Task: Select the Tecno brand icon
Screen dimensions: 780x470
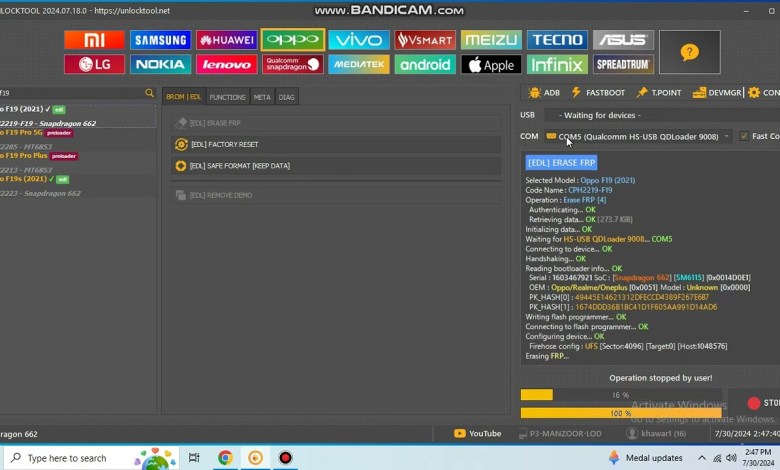Action: (557, 40)
